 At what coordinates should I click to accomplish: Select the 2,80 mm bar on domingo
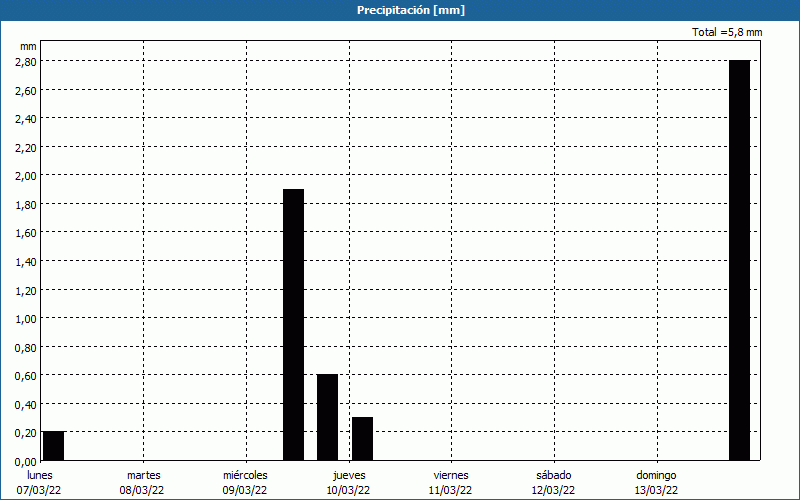coord(740,260)
